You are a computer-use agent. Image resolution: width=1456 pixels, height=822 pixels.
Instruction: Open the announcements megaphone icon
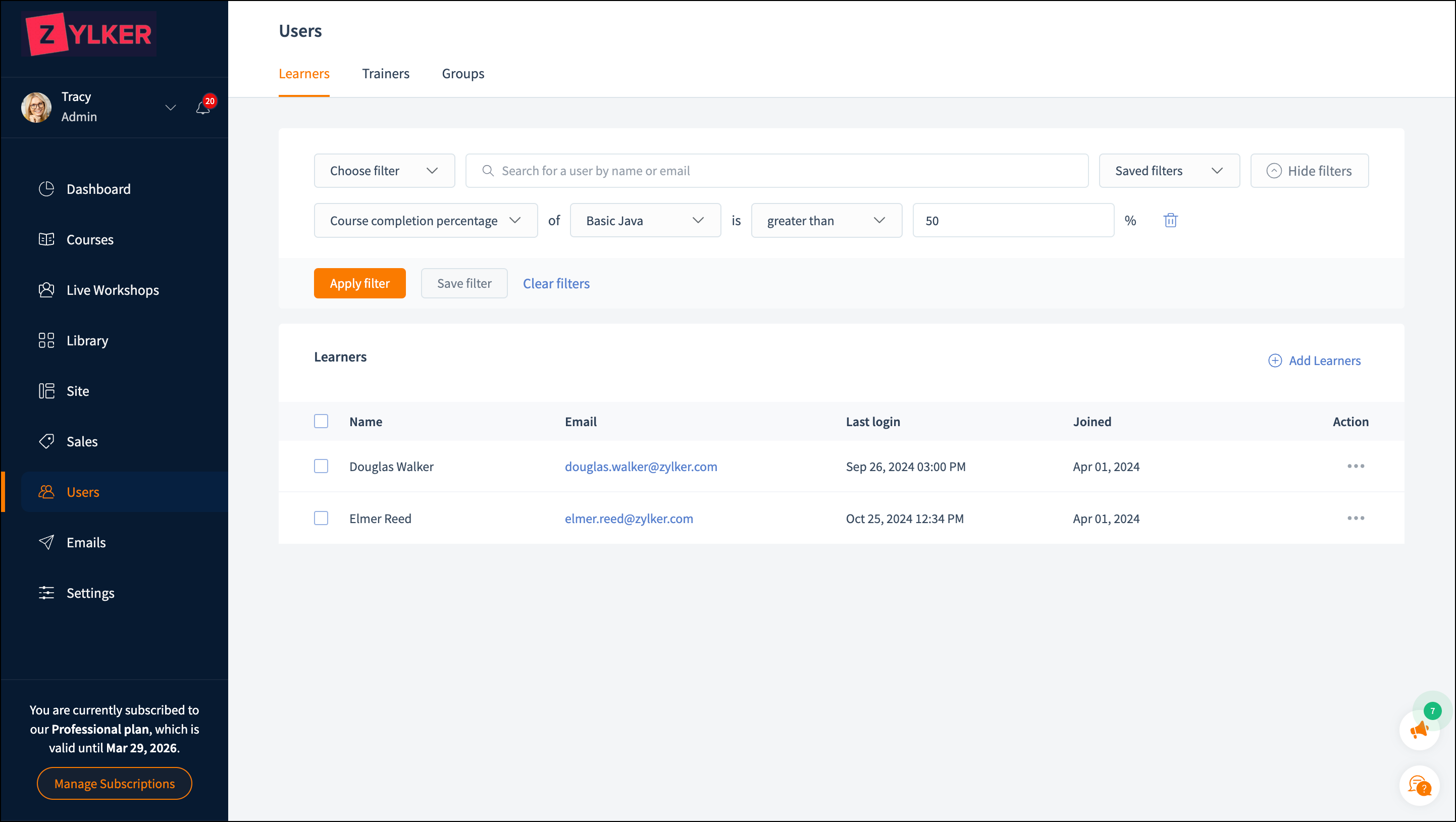tap(1419, 730)
